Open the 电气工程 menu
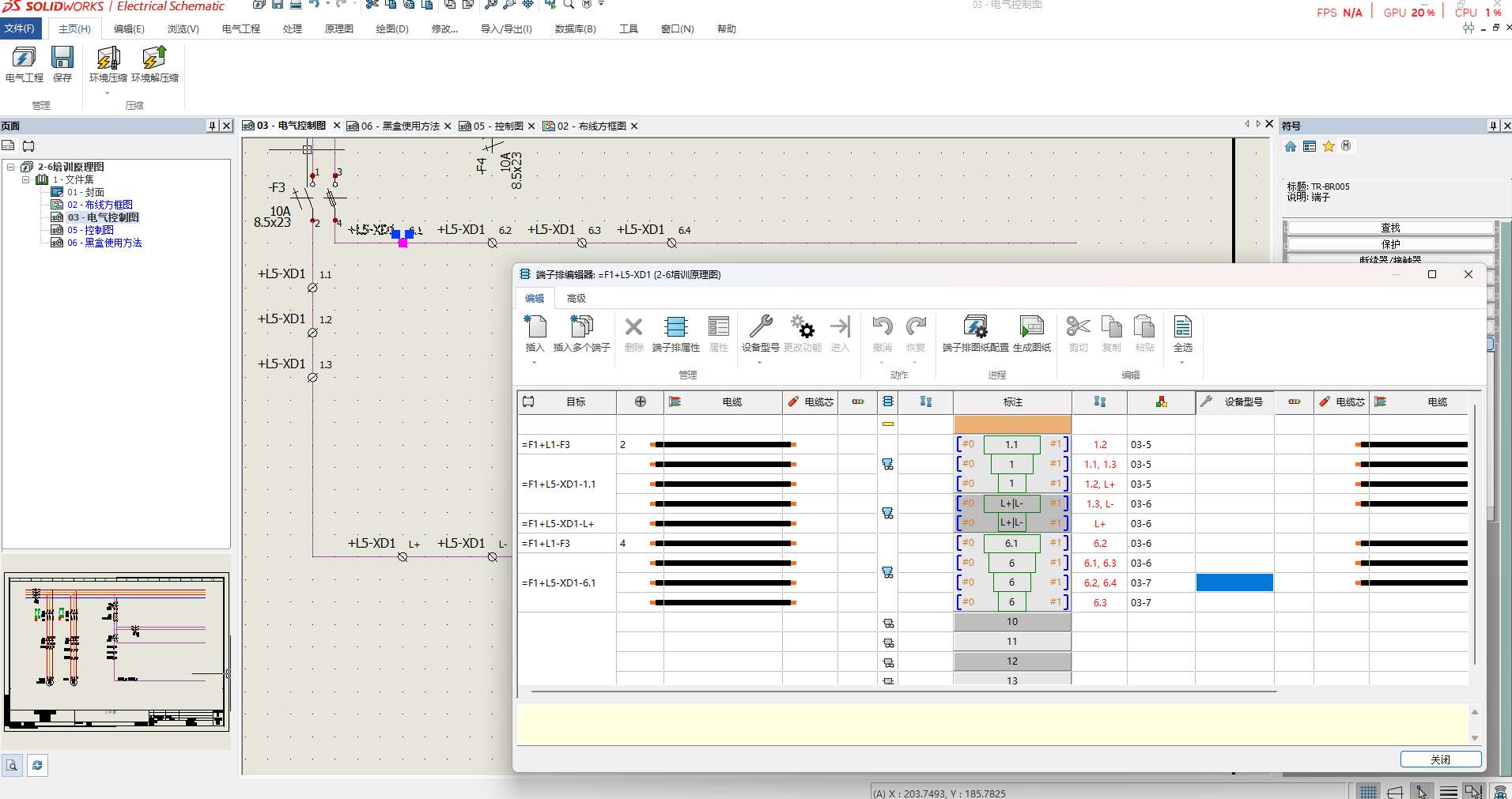 click(x=240, y=29)
